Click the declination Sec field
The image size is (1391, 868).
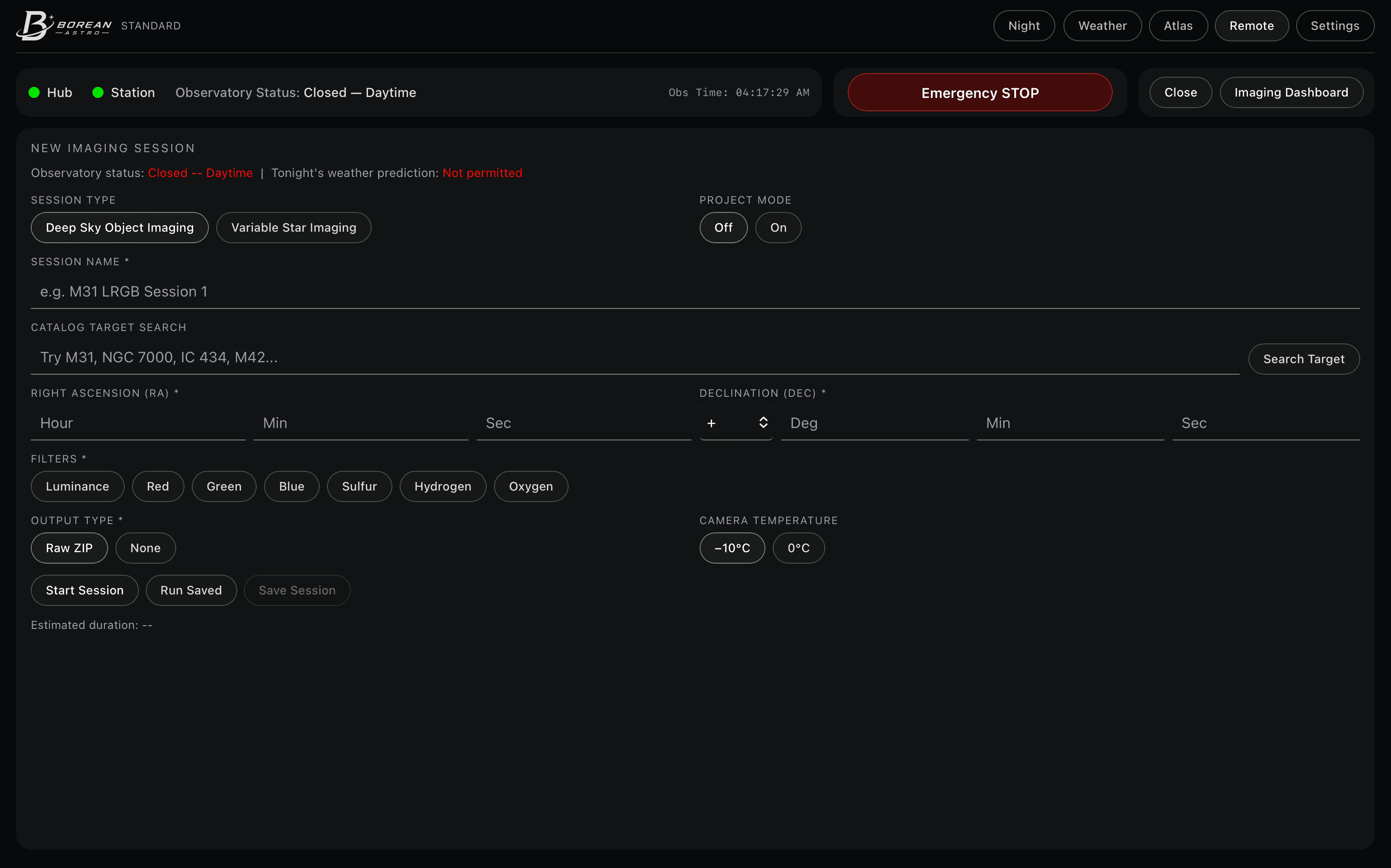point(1265,423)
